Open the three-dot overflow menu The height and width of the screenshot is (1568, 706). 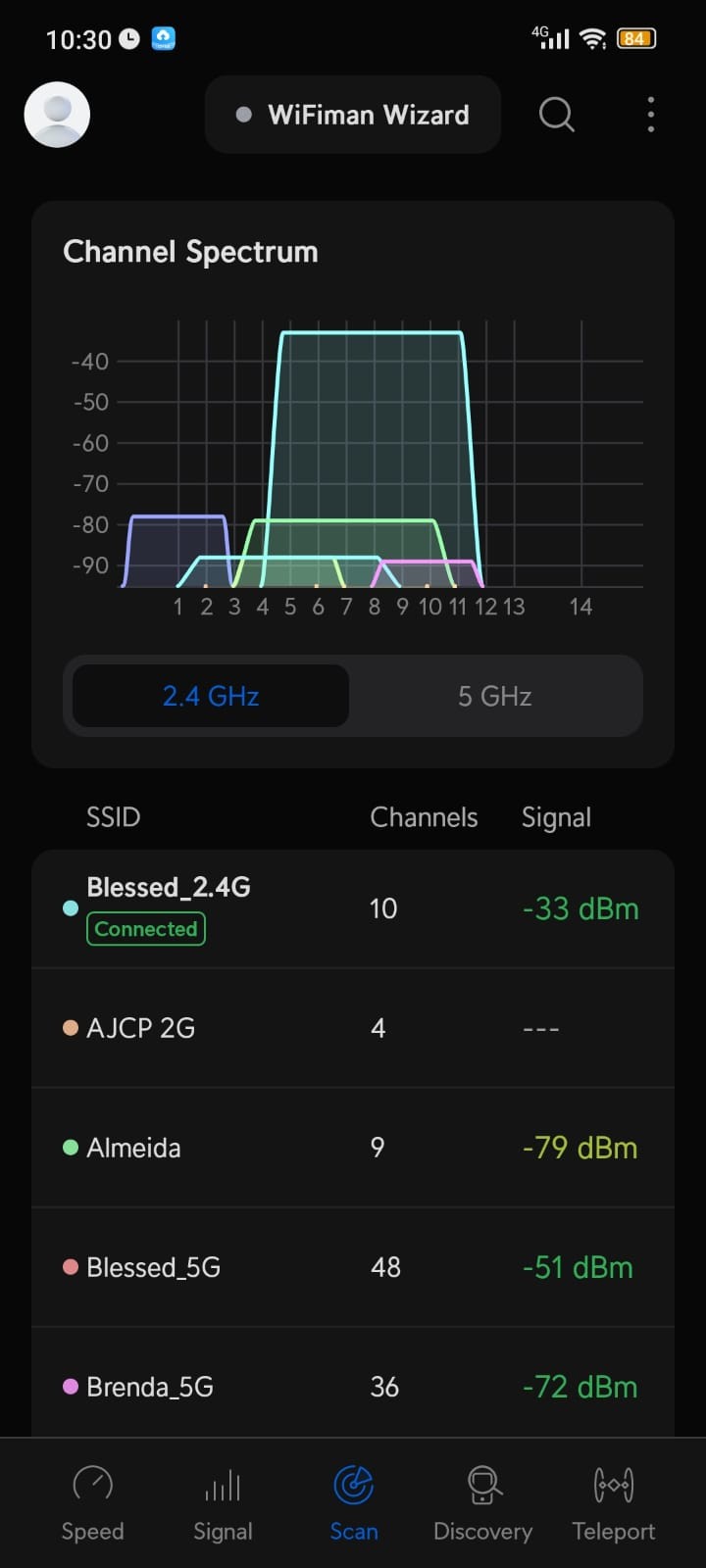point(650,115)
